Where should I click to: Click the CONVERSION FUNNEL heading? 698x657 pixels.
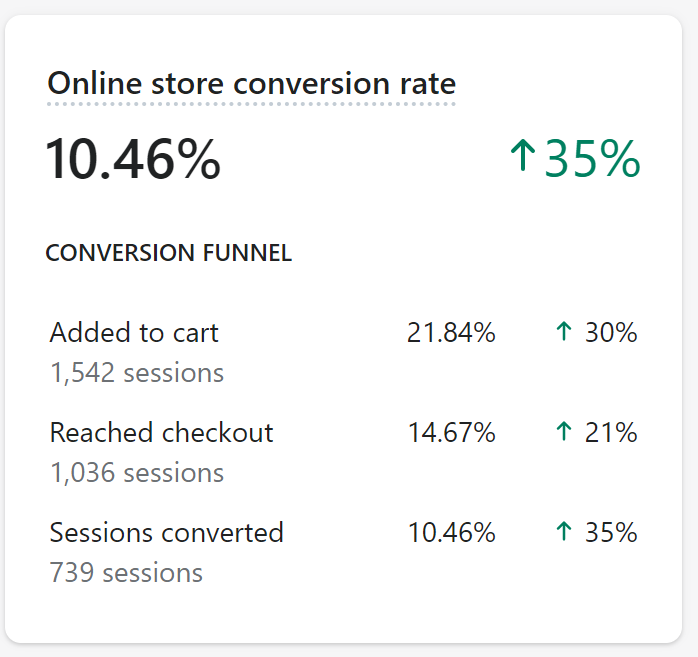click(x=169, y=253)
